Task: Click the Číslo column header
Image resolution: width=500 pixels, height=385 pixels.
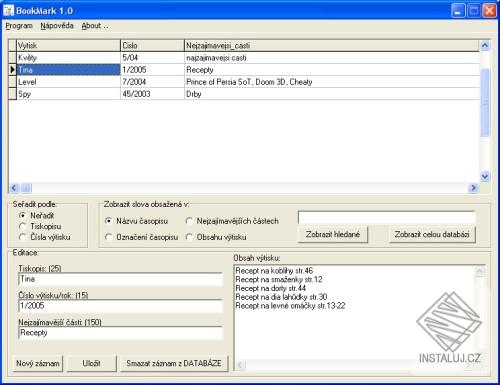Action: (x=152, y=45)
